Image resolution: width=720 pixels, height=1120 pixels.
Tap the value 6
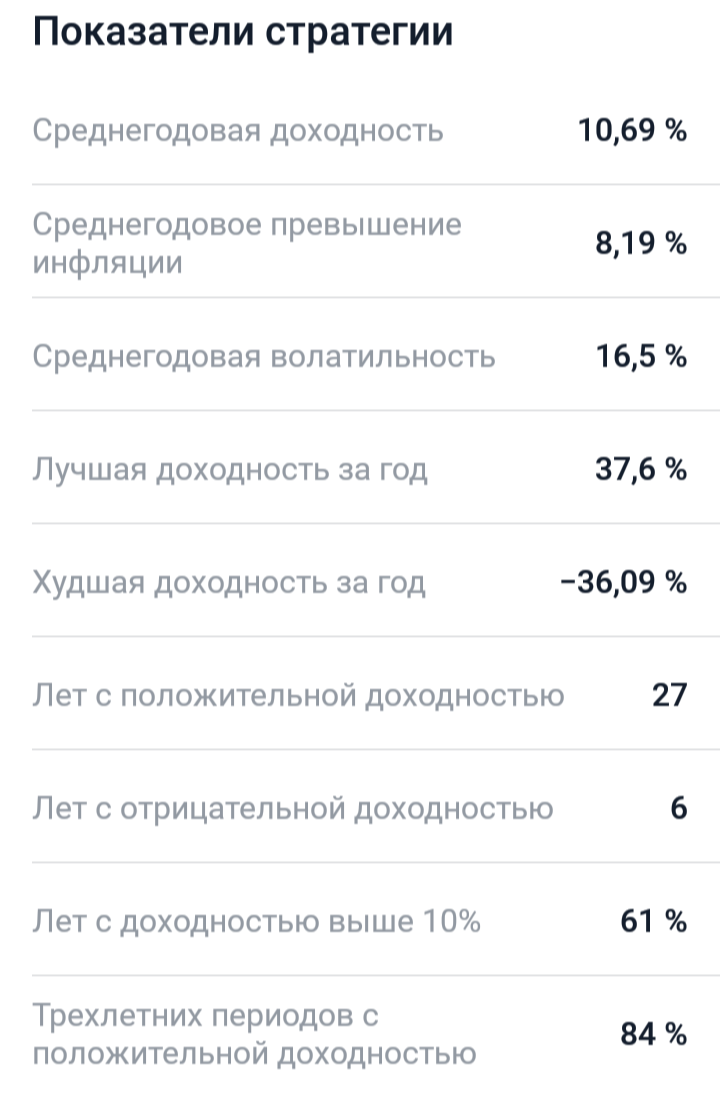[x=679, y=809]
